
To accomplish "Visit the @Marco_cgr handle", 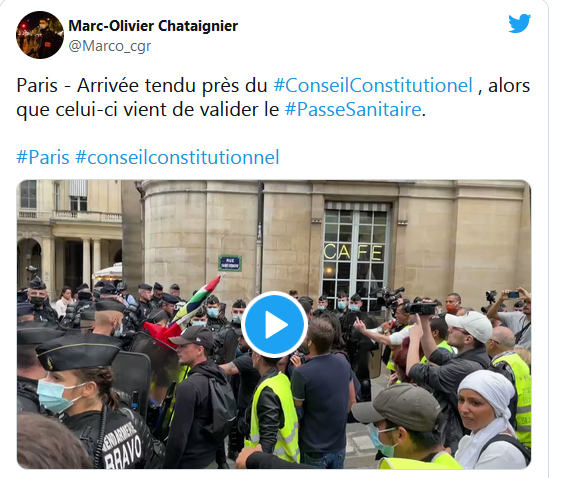I will [x=109, y=46].
